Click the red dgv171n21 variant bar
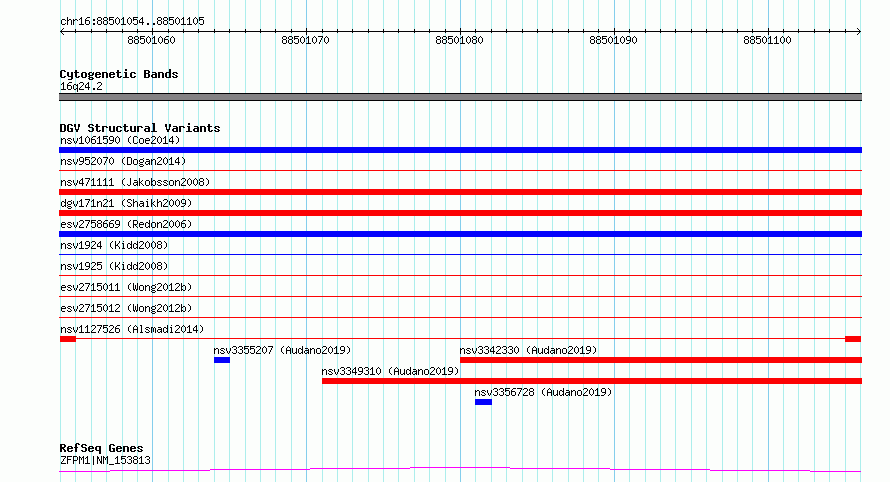Screen dimensions: 890x482 pos(460,213)
